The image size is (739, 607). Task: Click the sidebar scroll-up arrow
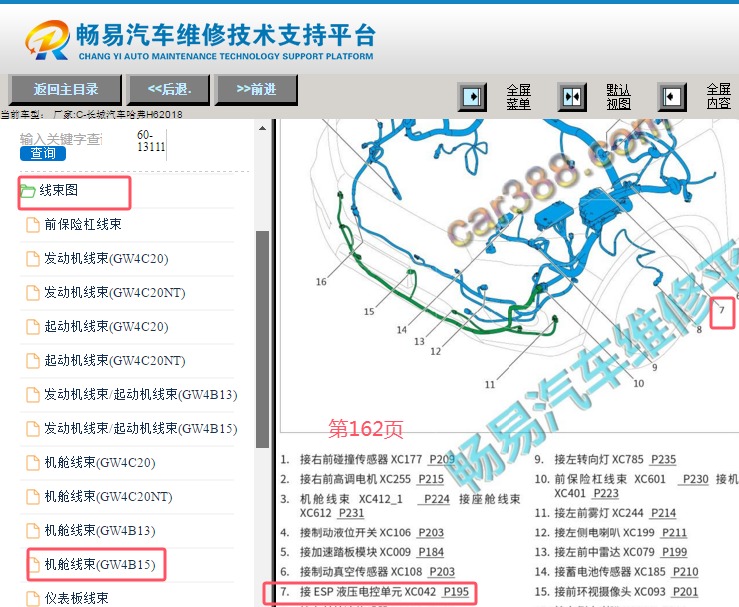(x=263, y=128)
